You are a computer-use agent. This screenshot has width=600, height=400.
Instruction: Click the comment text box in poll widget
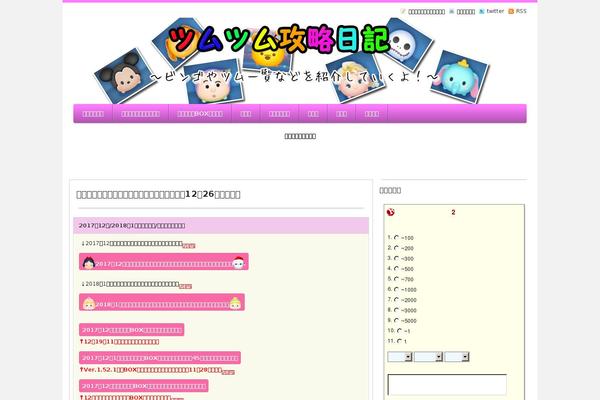click(x=447, y=385)
